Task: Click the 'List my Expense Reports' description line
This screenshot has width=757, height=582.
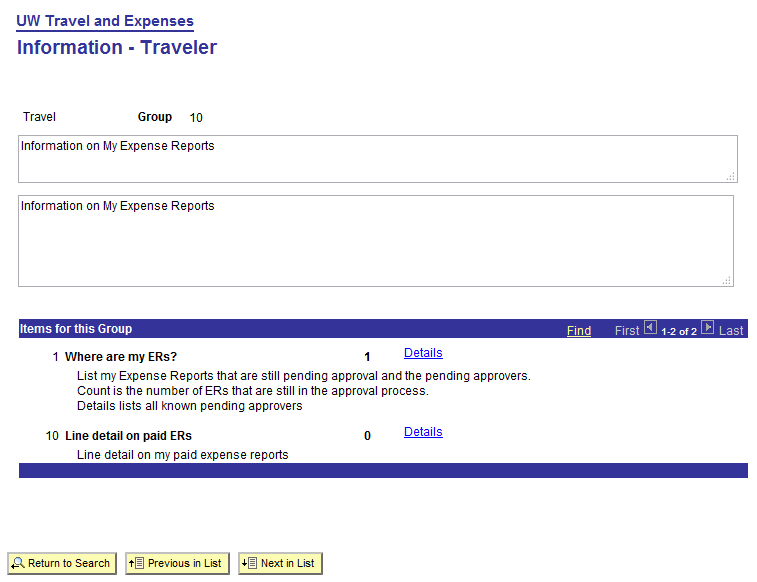Action: [x=304, y=375]
